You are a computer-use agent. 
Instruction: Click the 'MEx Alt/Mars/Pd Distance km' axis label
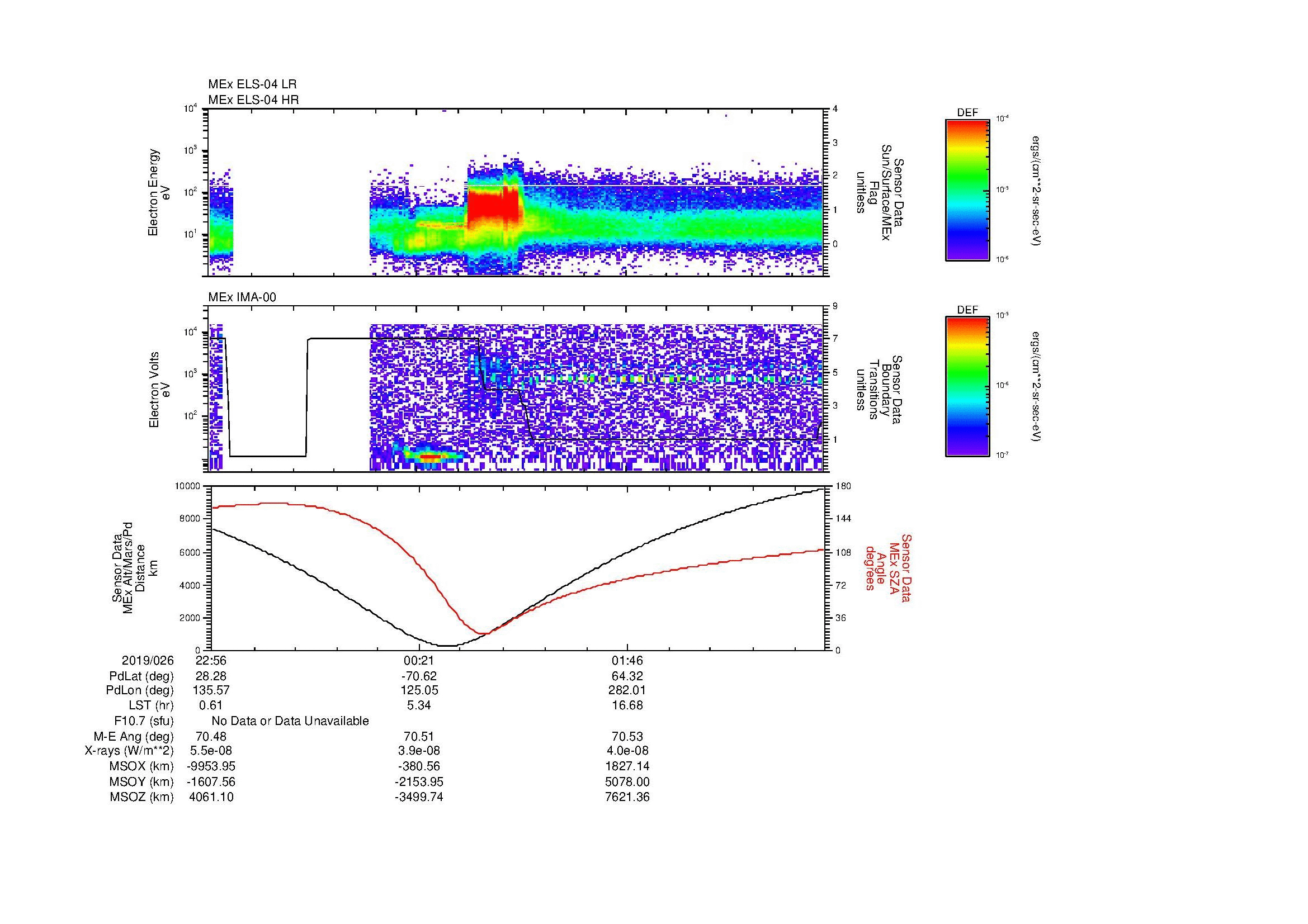pyautogui.click(x=134, y=567)
